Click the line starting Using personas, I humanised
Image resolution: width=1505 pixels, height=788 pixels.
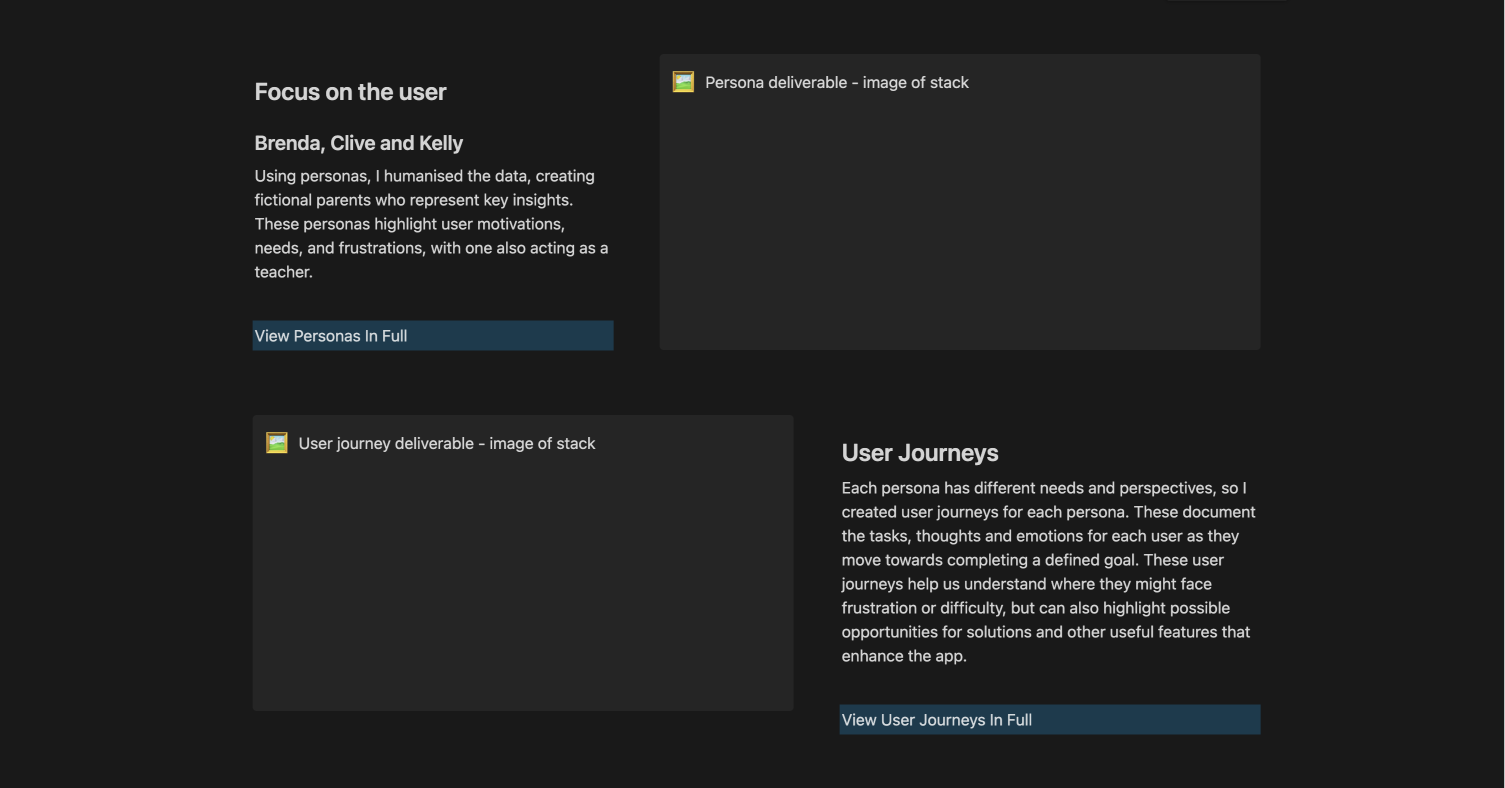pos(424,176)
